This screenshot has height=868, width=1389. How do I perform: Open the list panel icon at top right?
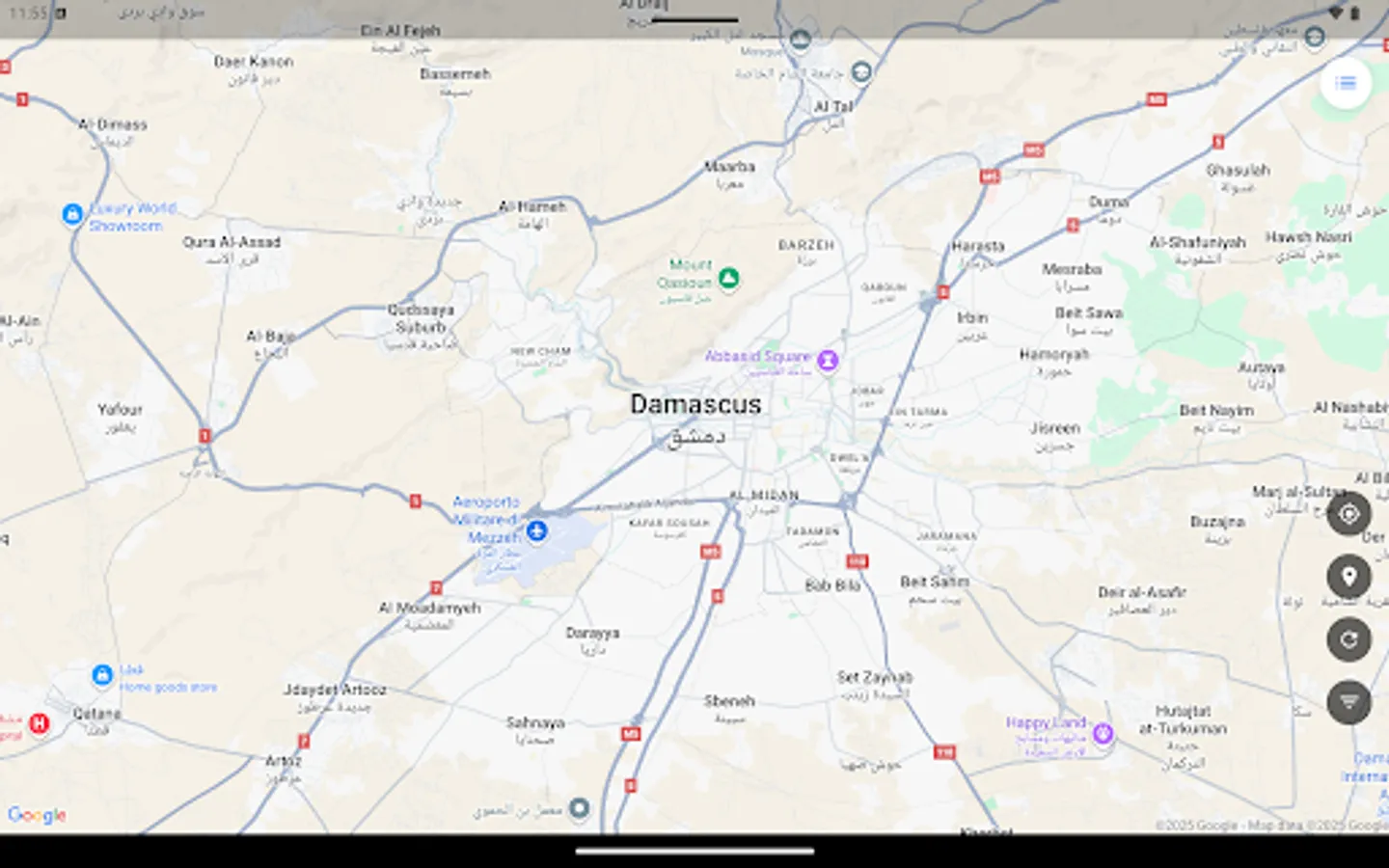tap(1346, 83)
